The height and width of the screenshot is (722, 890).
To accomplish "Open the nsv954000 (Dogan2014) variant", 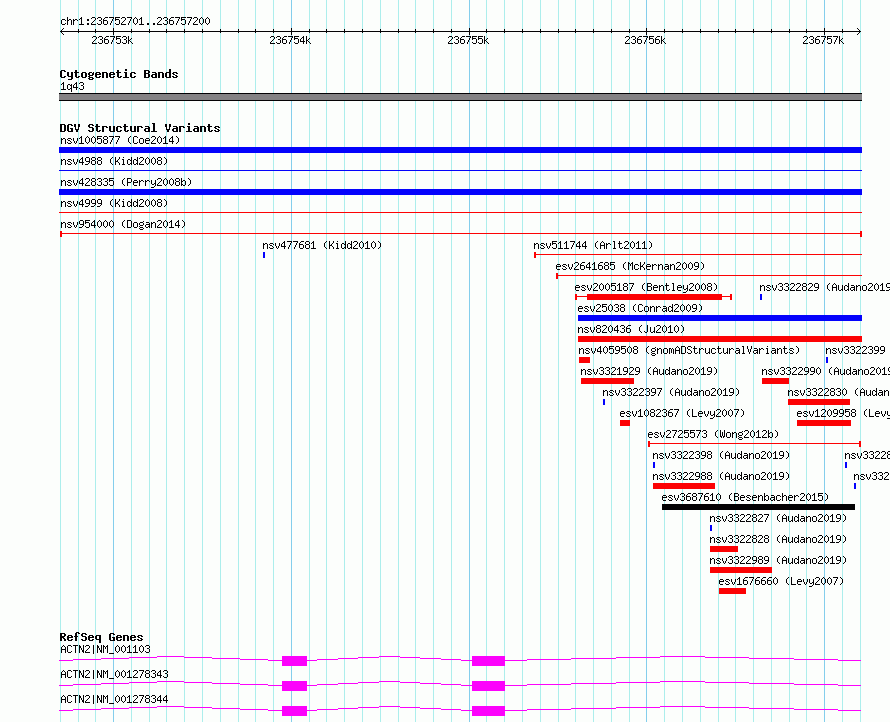I will coord(123,224).
